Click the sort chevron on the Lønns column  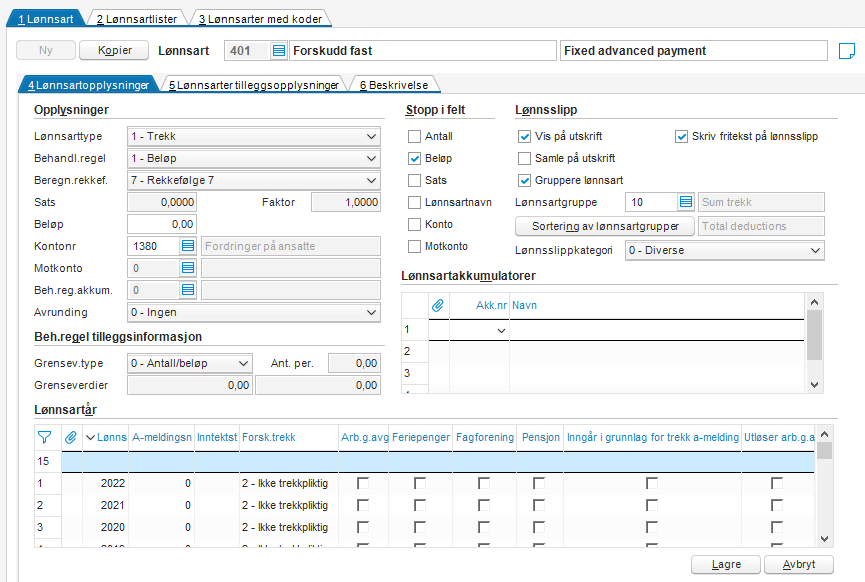click(x=90, y=437)
